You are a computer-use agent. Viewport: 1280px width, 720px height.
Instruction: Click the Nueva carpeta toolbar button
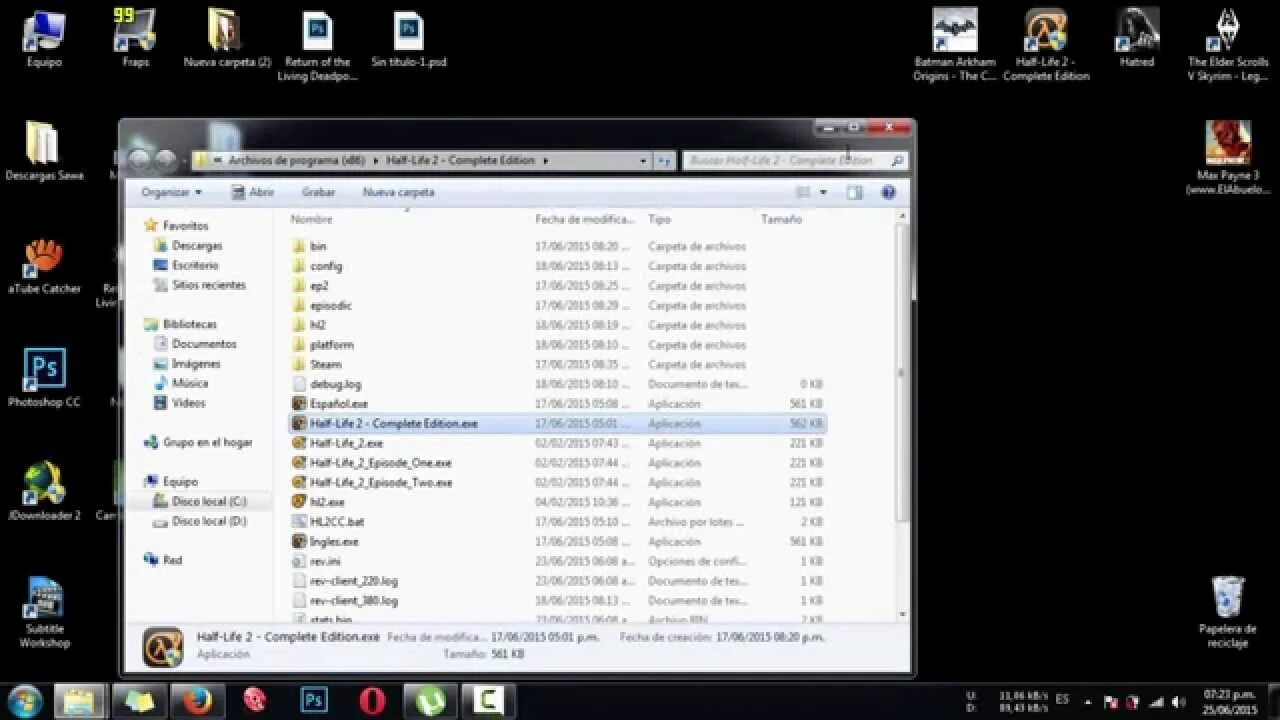pos(398,192)
